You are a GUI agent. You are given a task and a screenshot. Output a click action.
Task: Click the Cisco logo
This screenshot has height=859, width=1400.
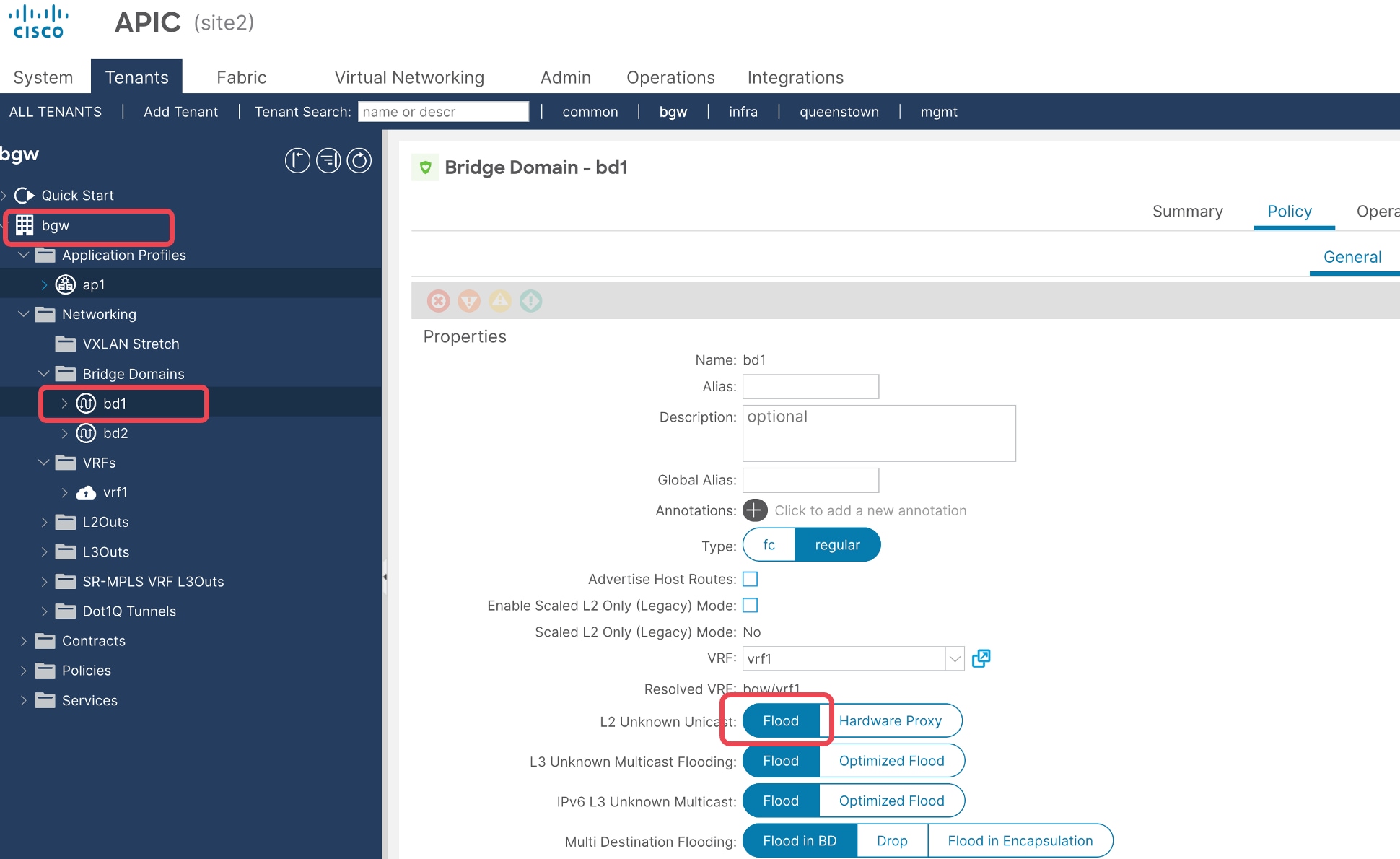click(x=40, y=22)
